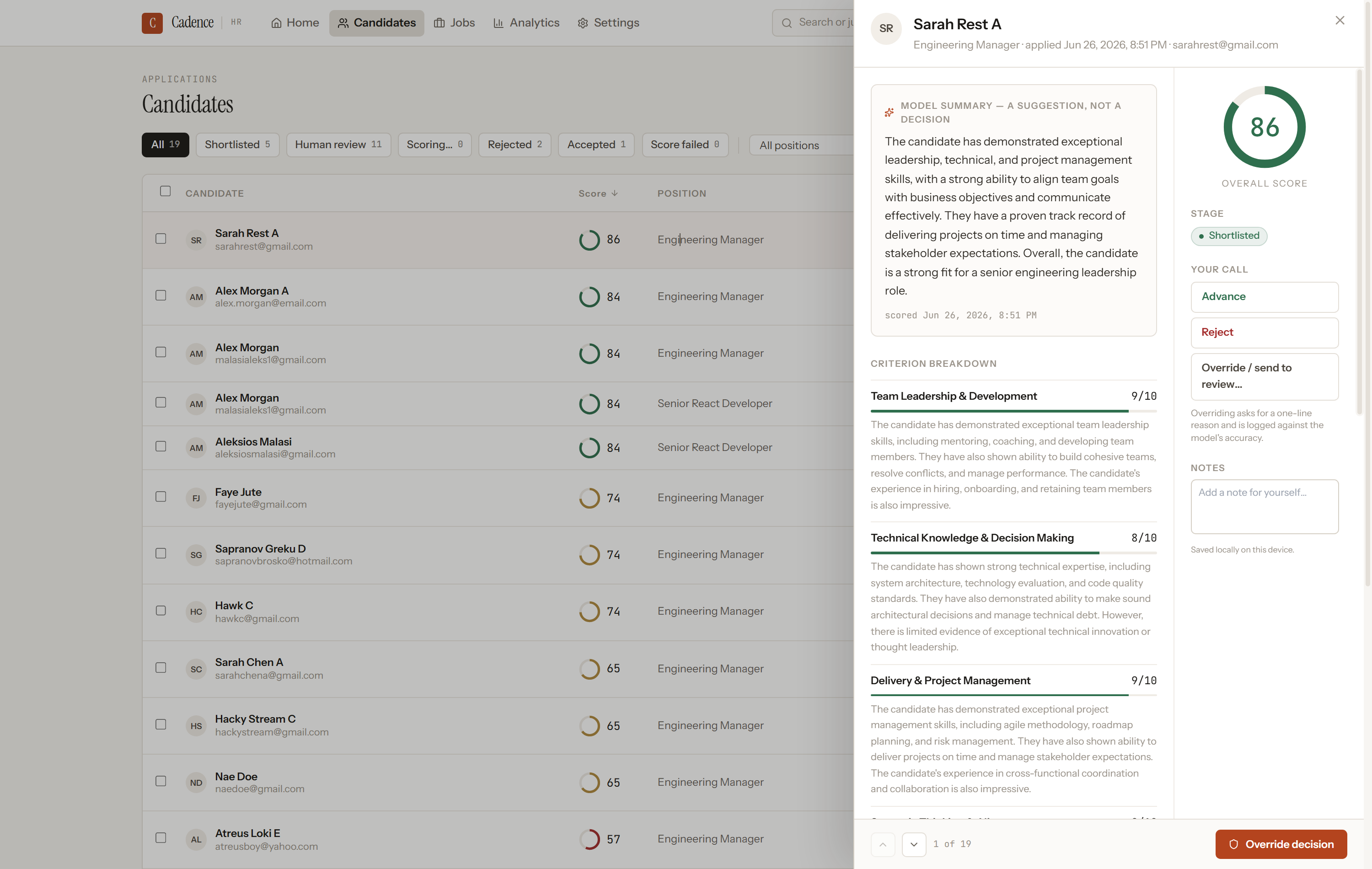Click the SG avatar for Sapranov Greku
The height and width of the screenshot is (869, 1372).
tap(196, 554)
